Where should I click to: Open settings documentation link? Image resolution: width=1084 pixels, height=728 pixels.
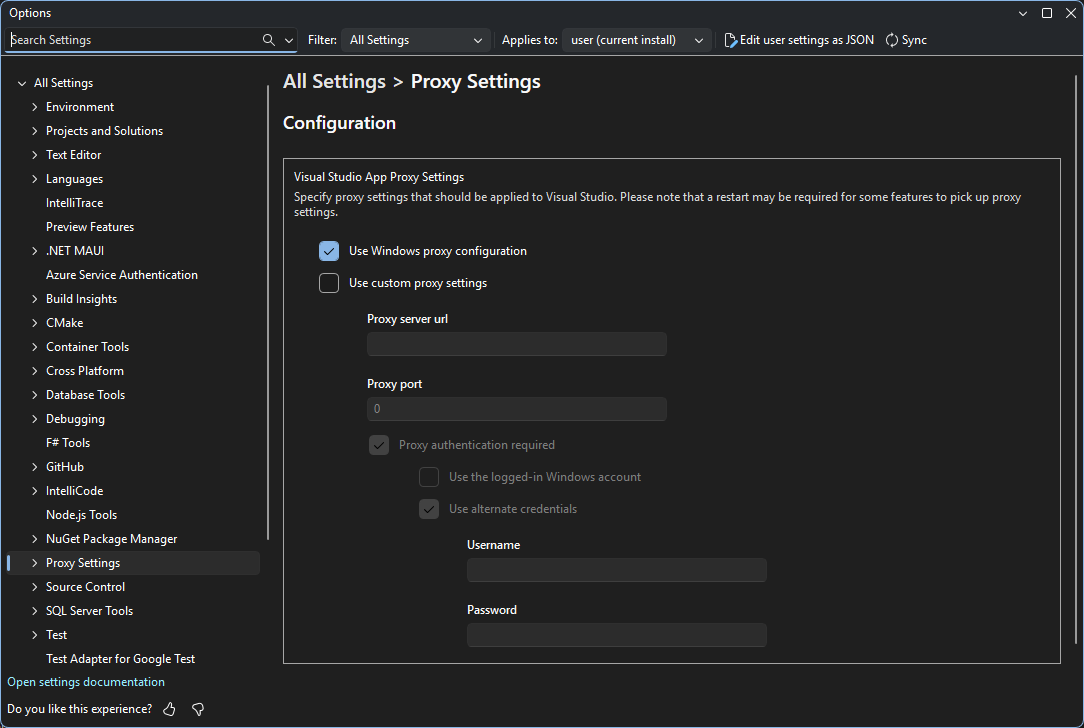[x=85, y=681]
